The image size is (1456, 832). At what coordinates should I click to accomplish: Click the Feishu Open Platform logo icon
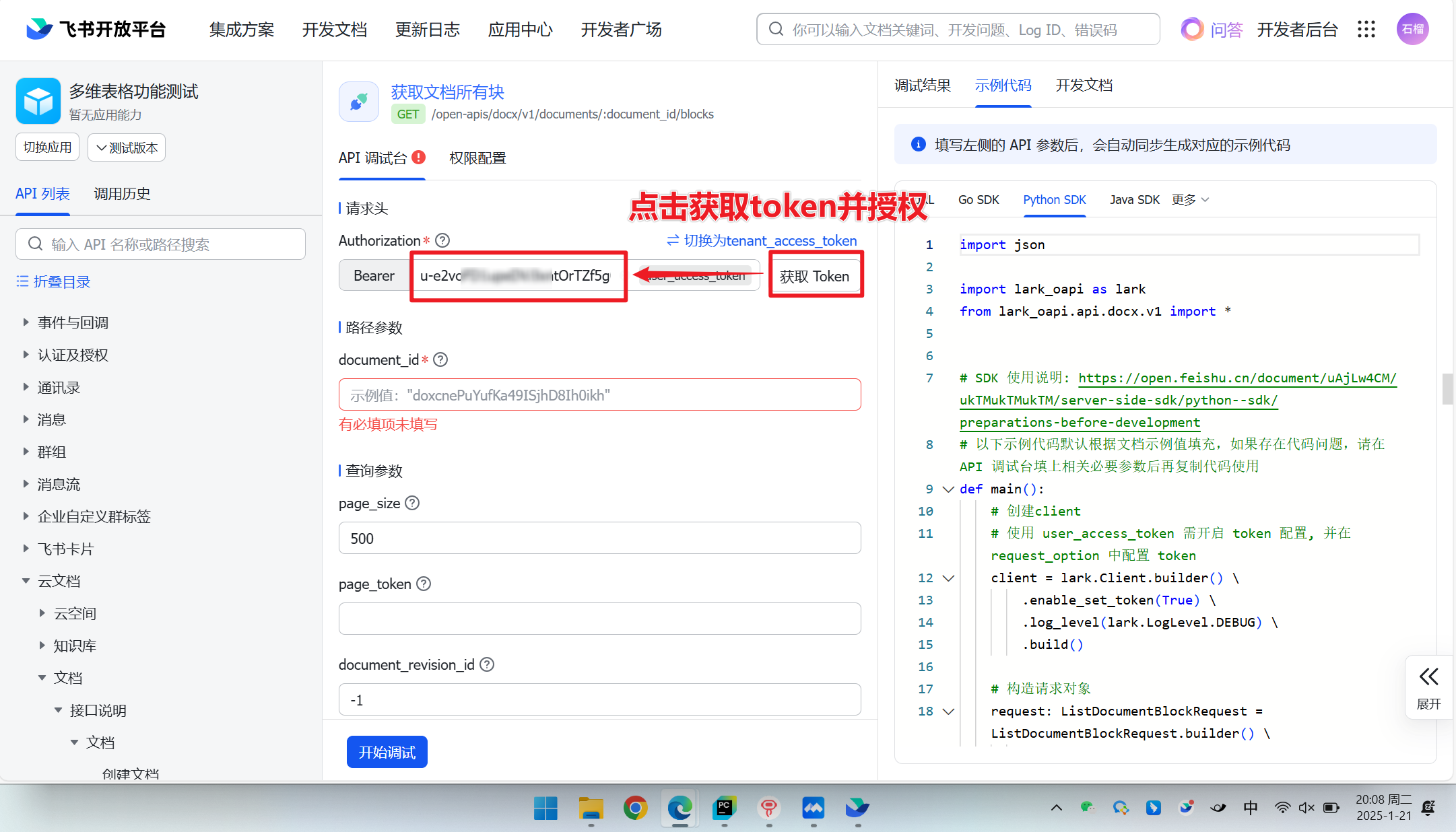click(x=39, y=29)
